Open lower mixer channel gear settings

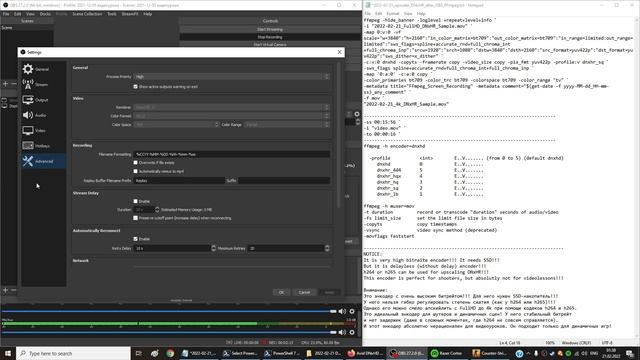pyautogui.click(x=352, y=332)
